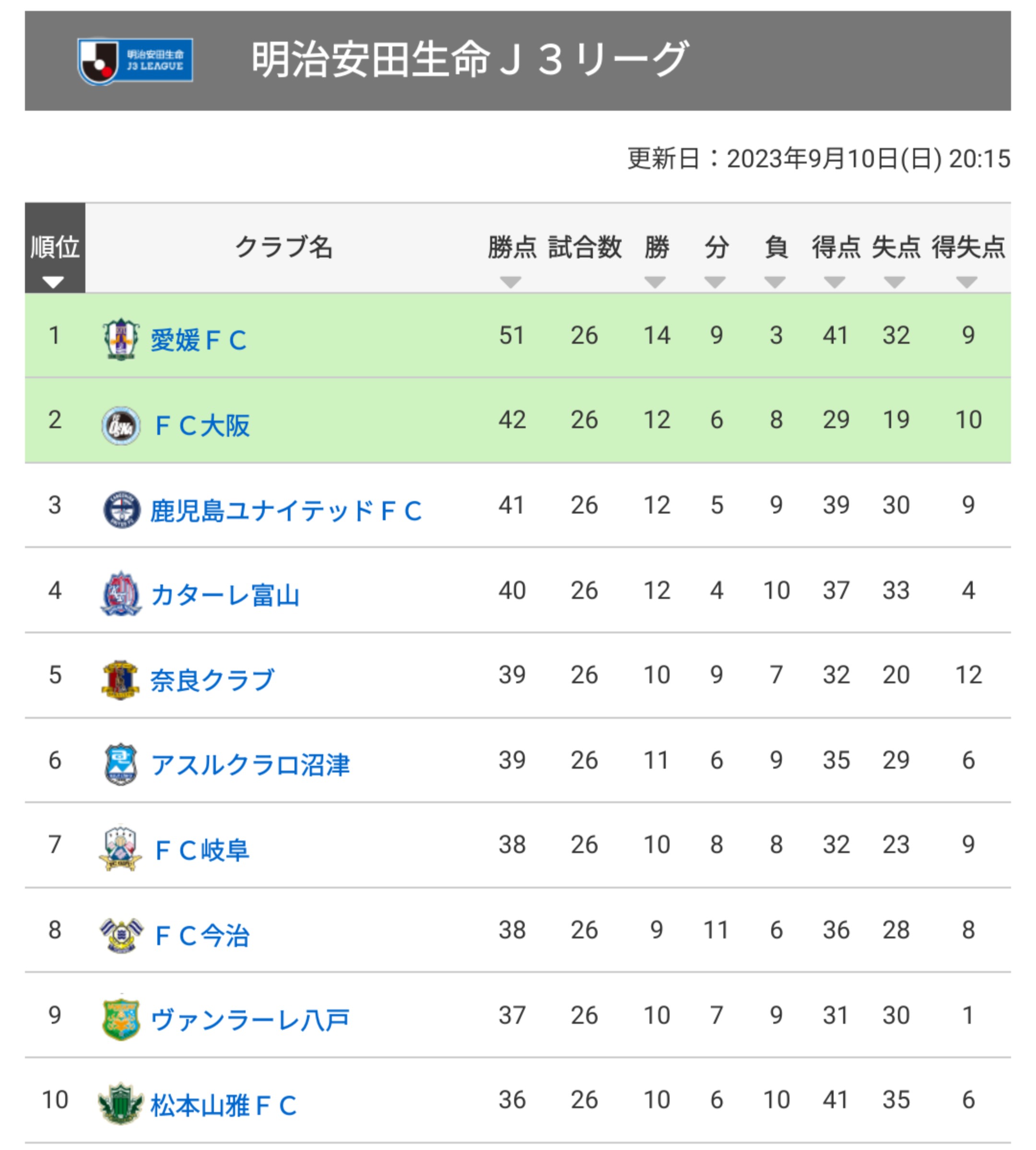Click the Ehime FC club crest

pos(121,339)
